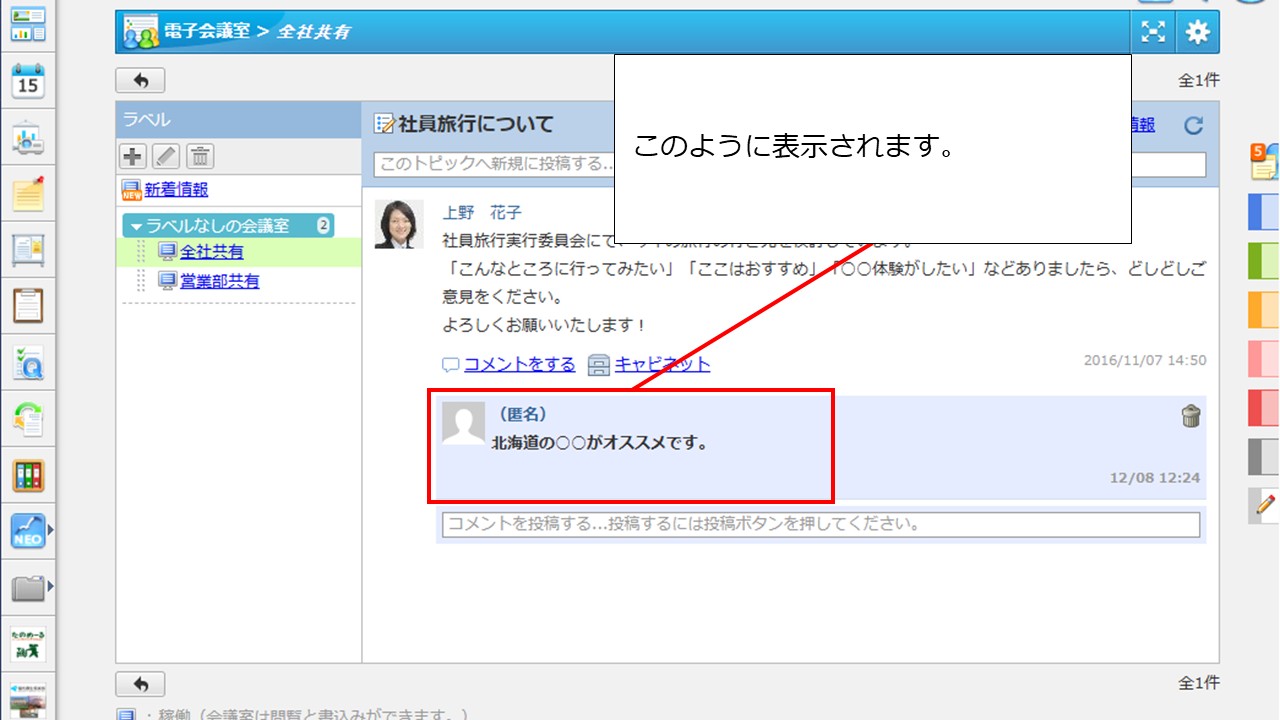Viewport: 1280px width, 720px height.
Task: Open the colored binders icon in sidebar
Action: 28,475
